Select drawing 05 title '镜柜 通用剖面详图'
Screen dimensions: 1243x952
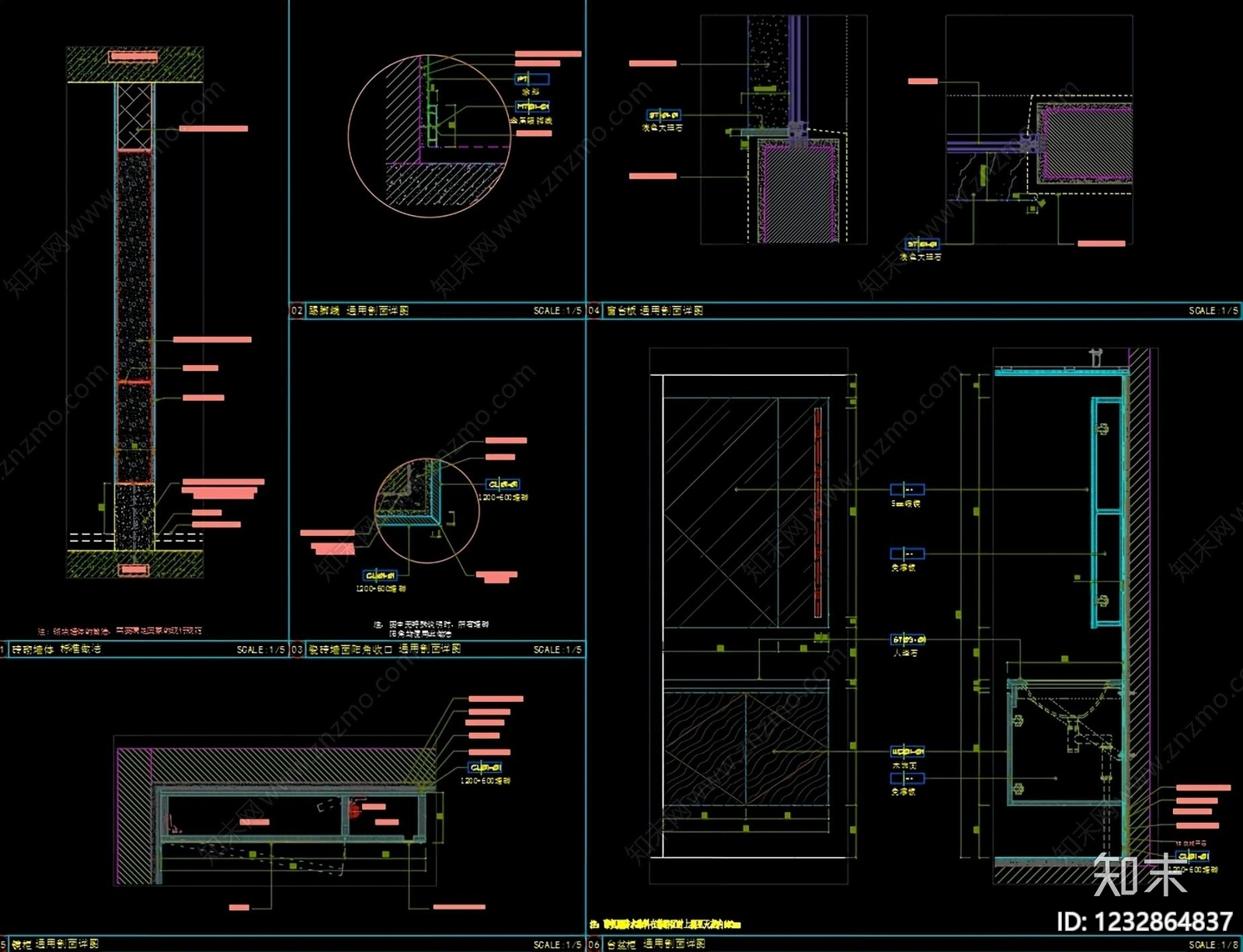[55, 944]
